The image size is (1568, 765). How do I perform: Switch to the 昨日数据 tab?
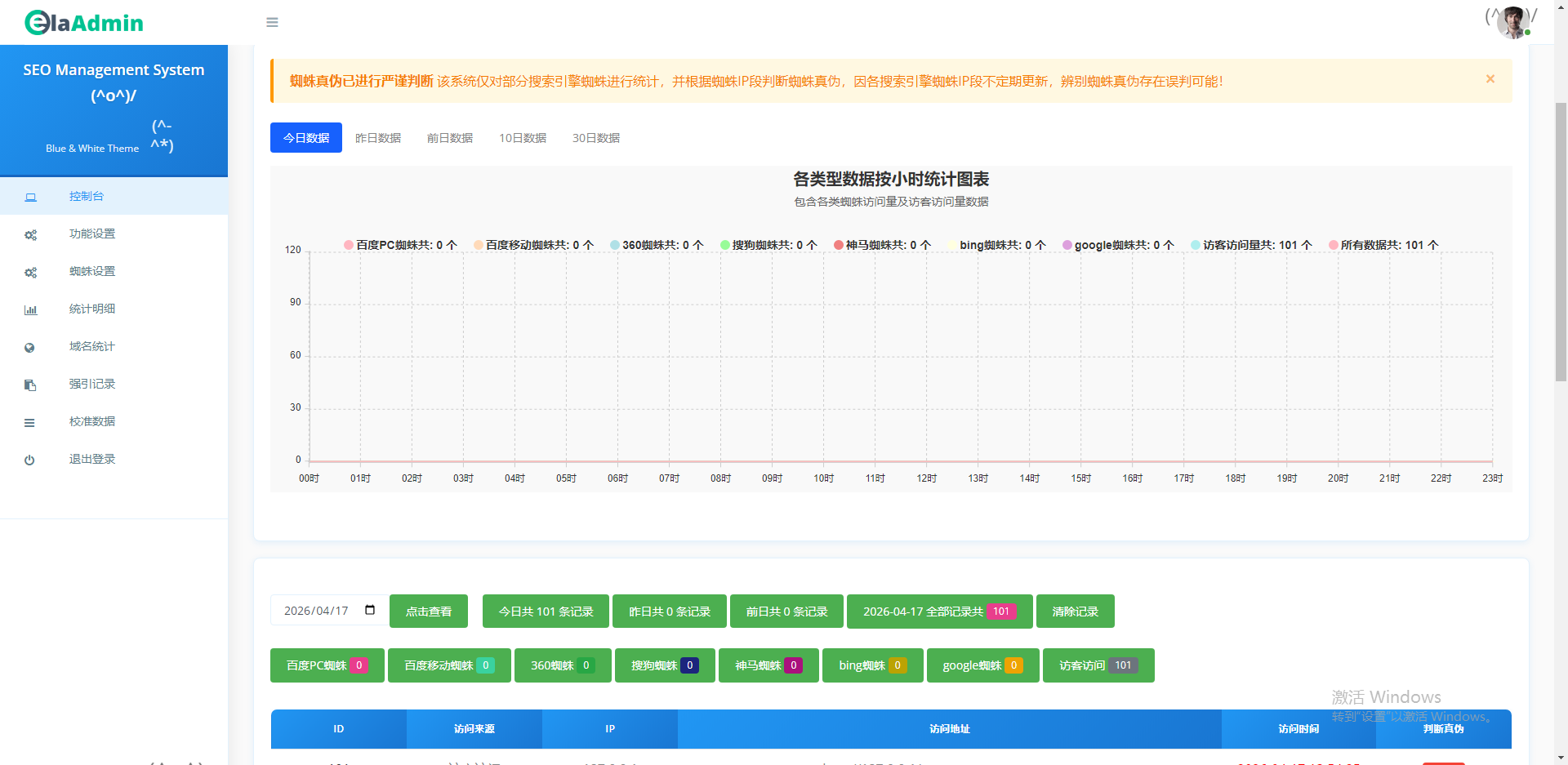378,138
